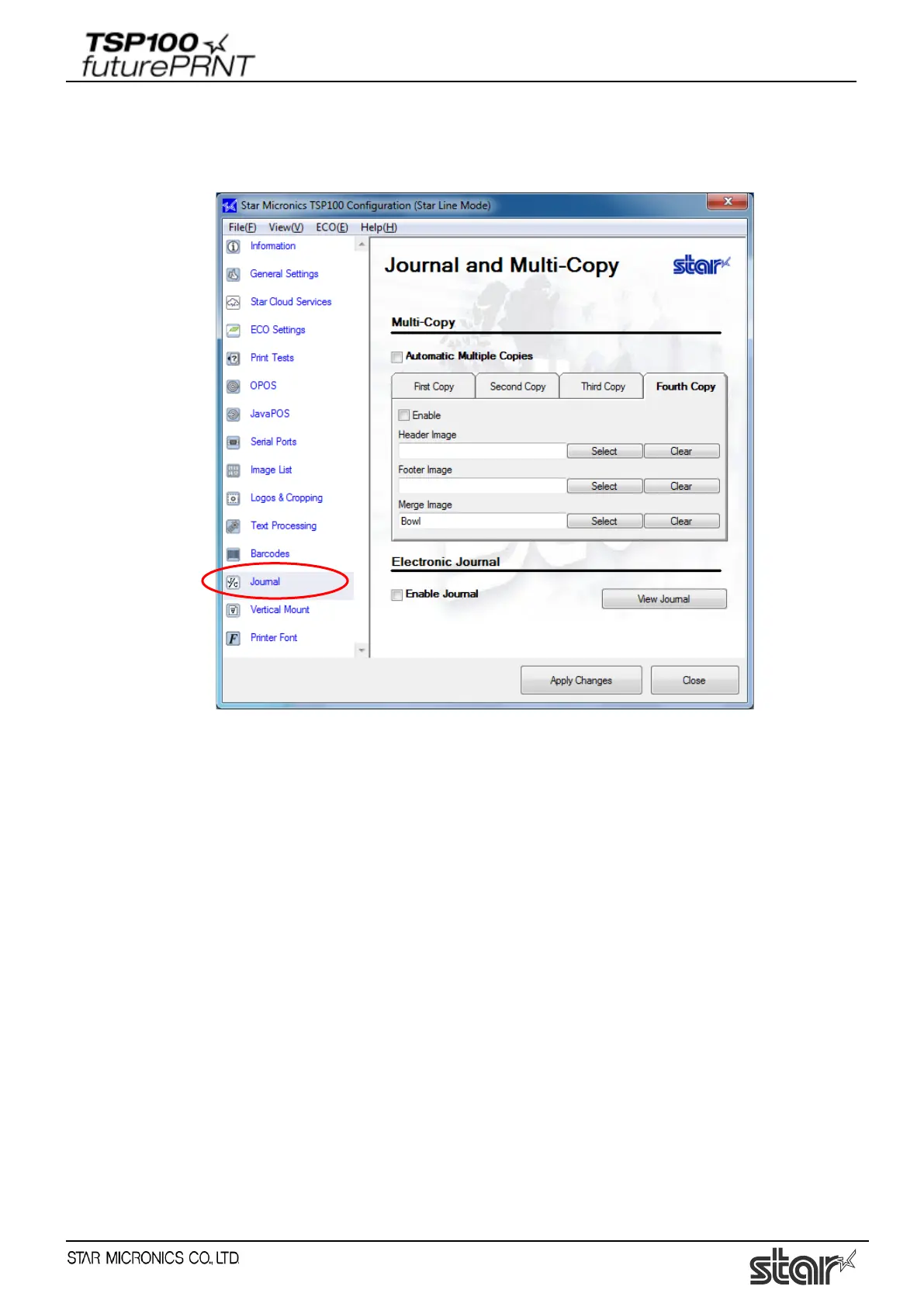Open Logos & Cropping page
The image size is (924, 1307).
[286, 497]
